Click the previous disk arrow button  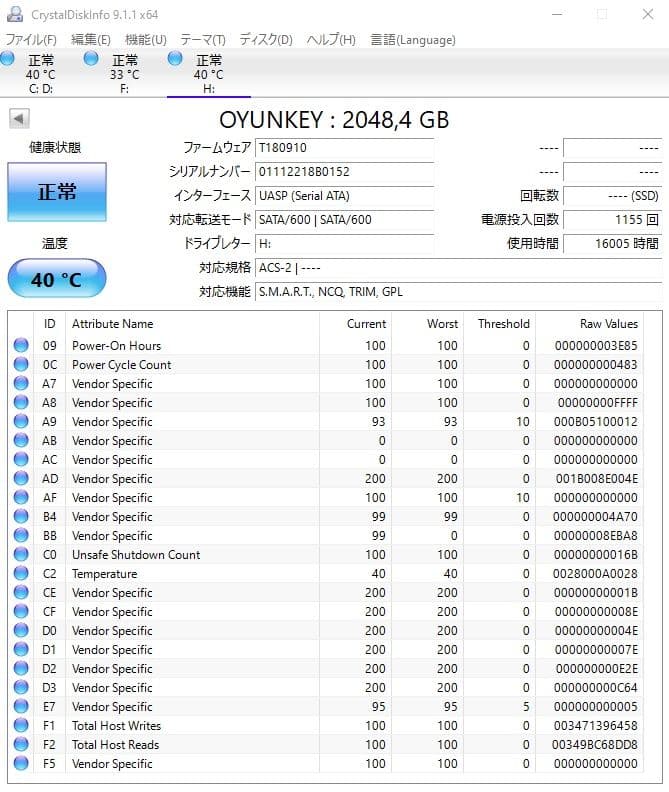click(19, 119)
